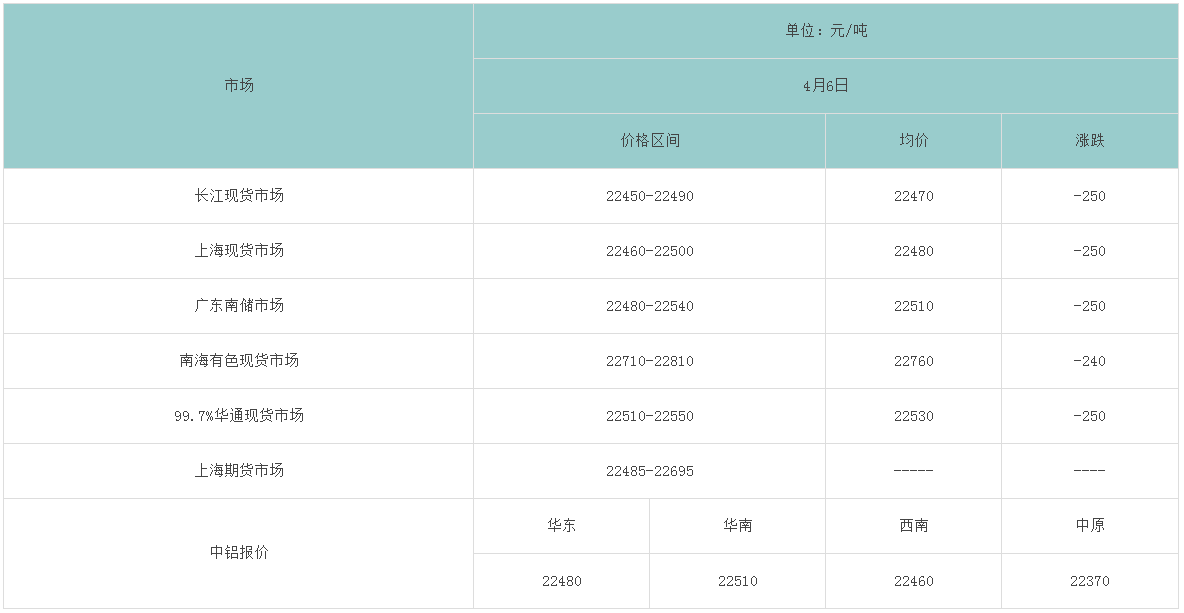Viewport: 1184px width, 613px height.
Task: Select the 上海期货市场 row label
Action: (x=239, y=471)
